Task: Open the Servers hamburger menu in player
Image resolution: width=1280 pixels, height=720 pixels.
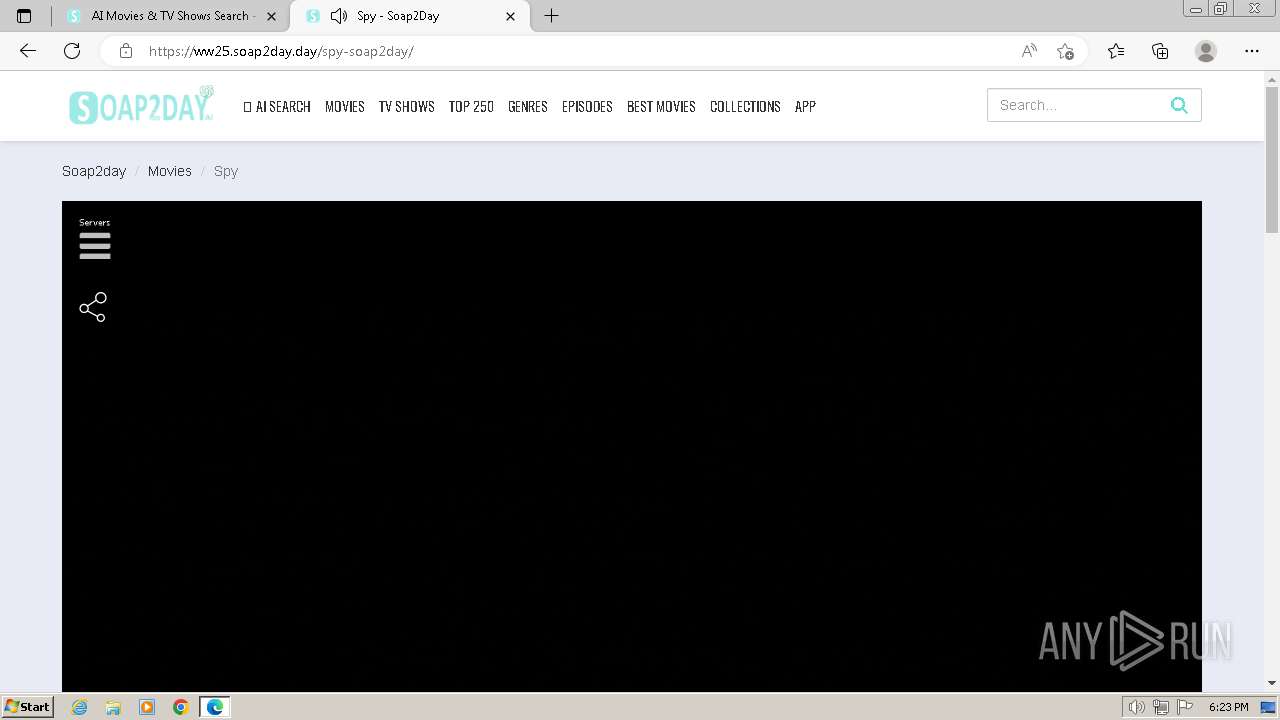Action: (x=95, y=246)
